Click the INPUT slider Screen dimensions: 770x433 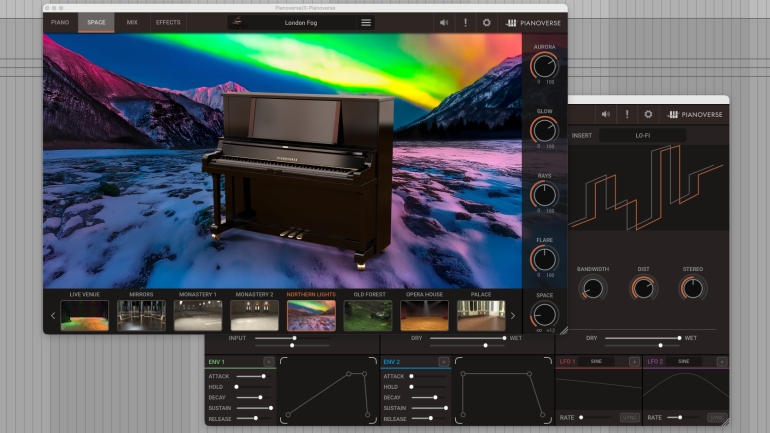pyautogui.click(x=292, y=338)
